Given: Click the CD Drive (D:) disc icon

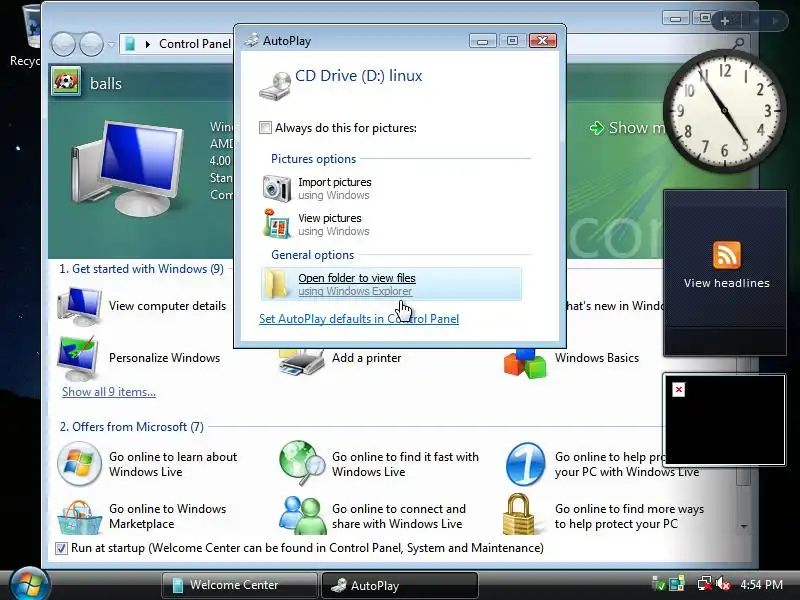Looking at the screenshot, I should click(275, 85).
